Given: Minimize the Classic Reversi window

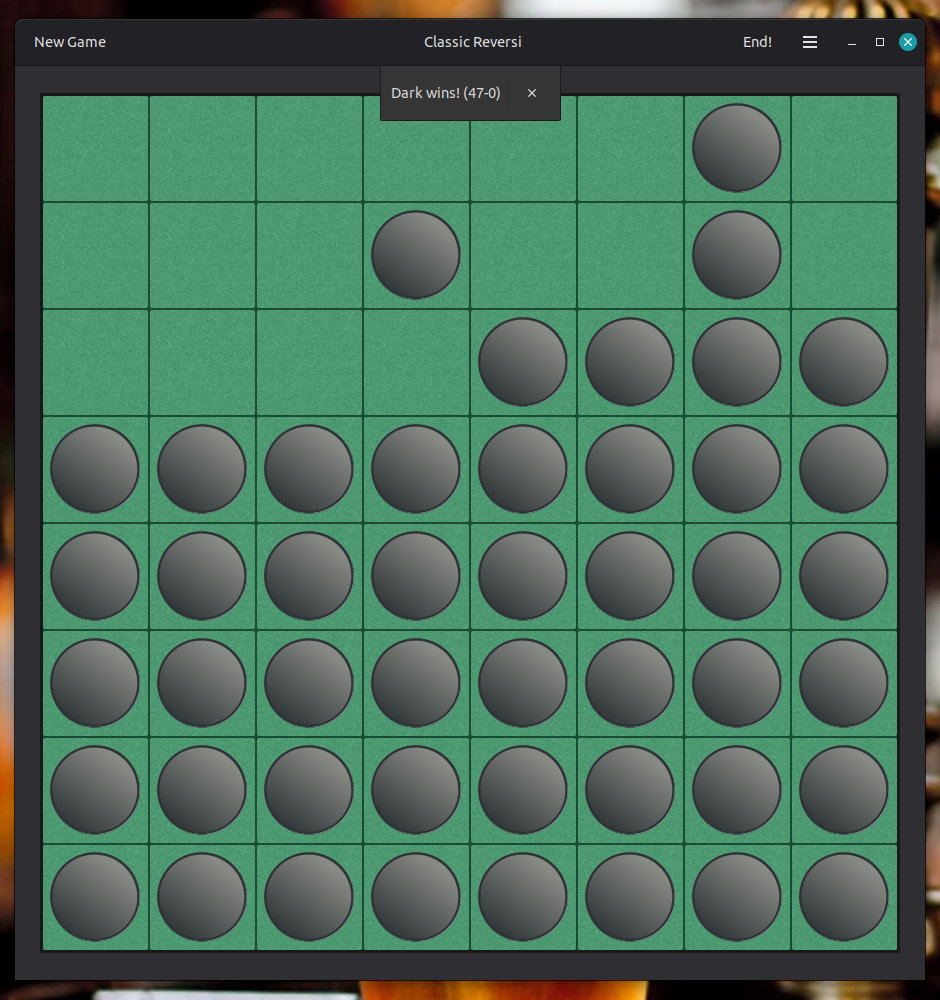Looking at the screenshot, I should click(x=851, y=42).
